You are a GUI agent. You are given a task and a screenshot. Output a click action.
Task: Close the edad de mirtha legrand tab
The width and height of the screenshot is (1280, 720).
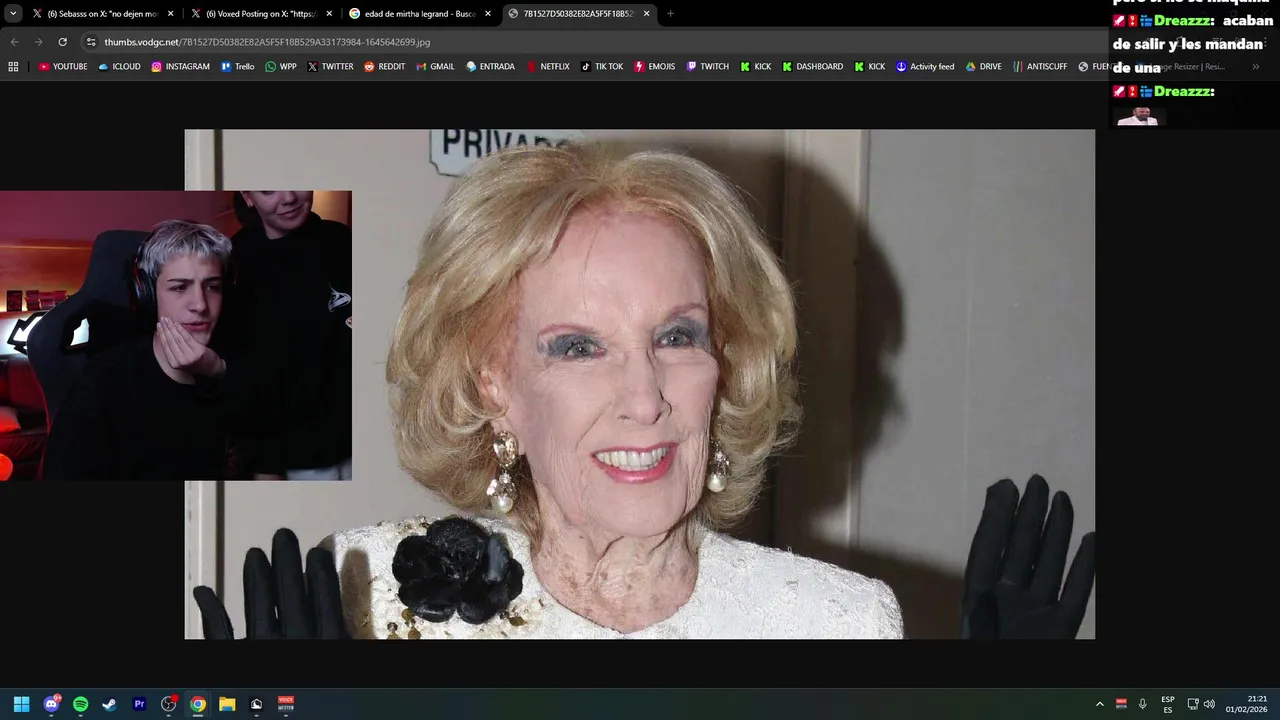[488, 14]
